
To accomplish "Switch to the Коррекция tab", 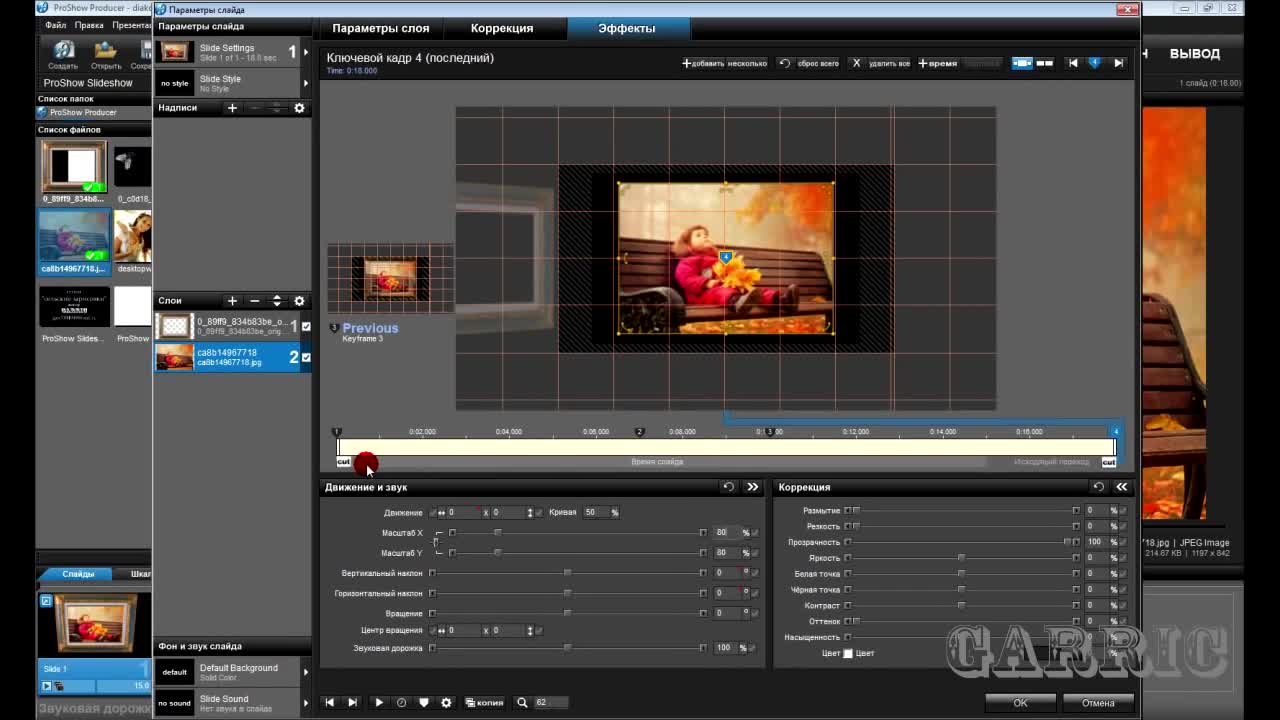I will click(502, 28).
